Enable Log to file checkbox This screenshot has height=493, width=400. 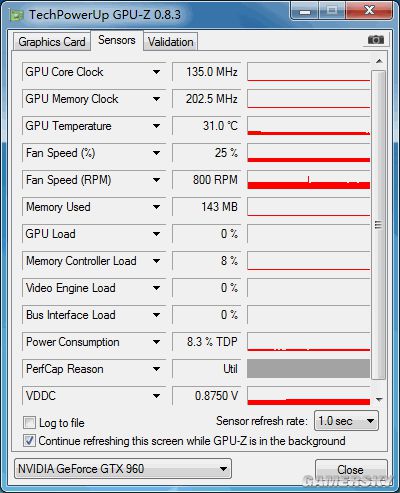29,423
